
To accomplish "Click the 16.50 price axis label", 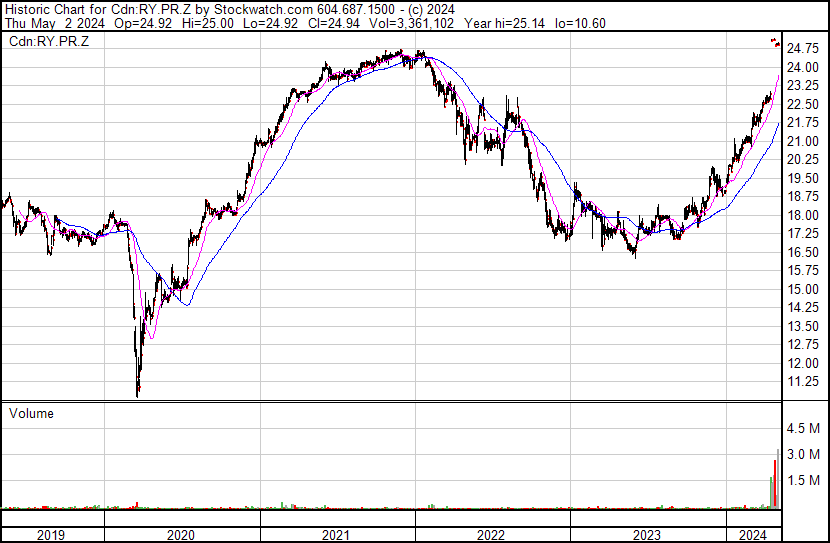I will click(x=803, y=252).
